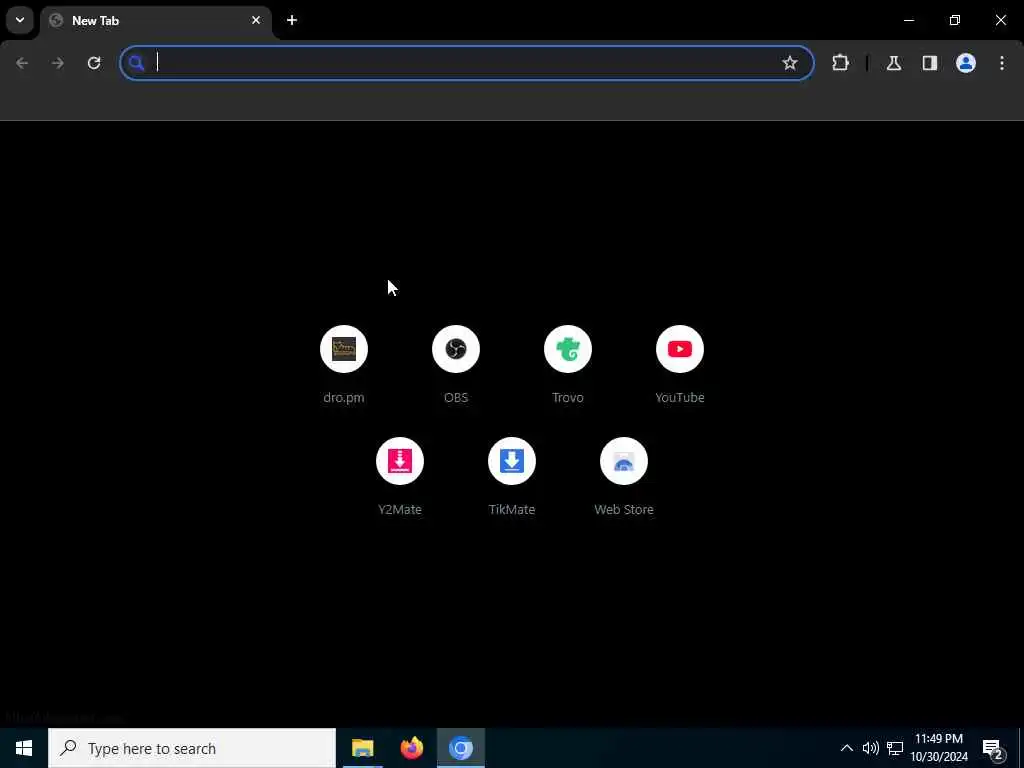Screen dimensions: 1024x768
Task: Open the Windows Start menu
Action: (24, 748)
